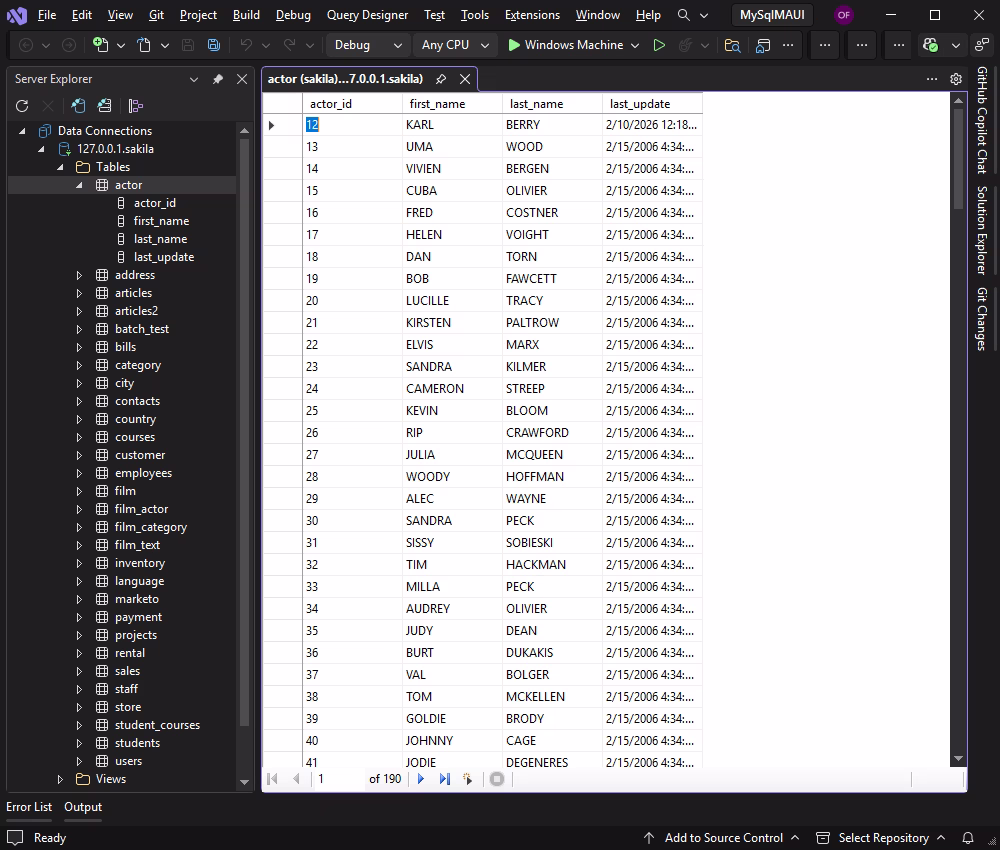Click the Connect to Server icon

(104, 105)
